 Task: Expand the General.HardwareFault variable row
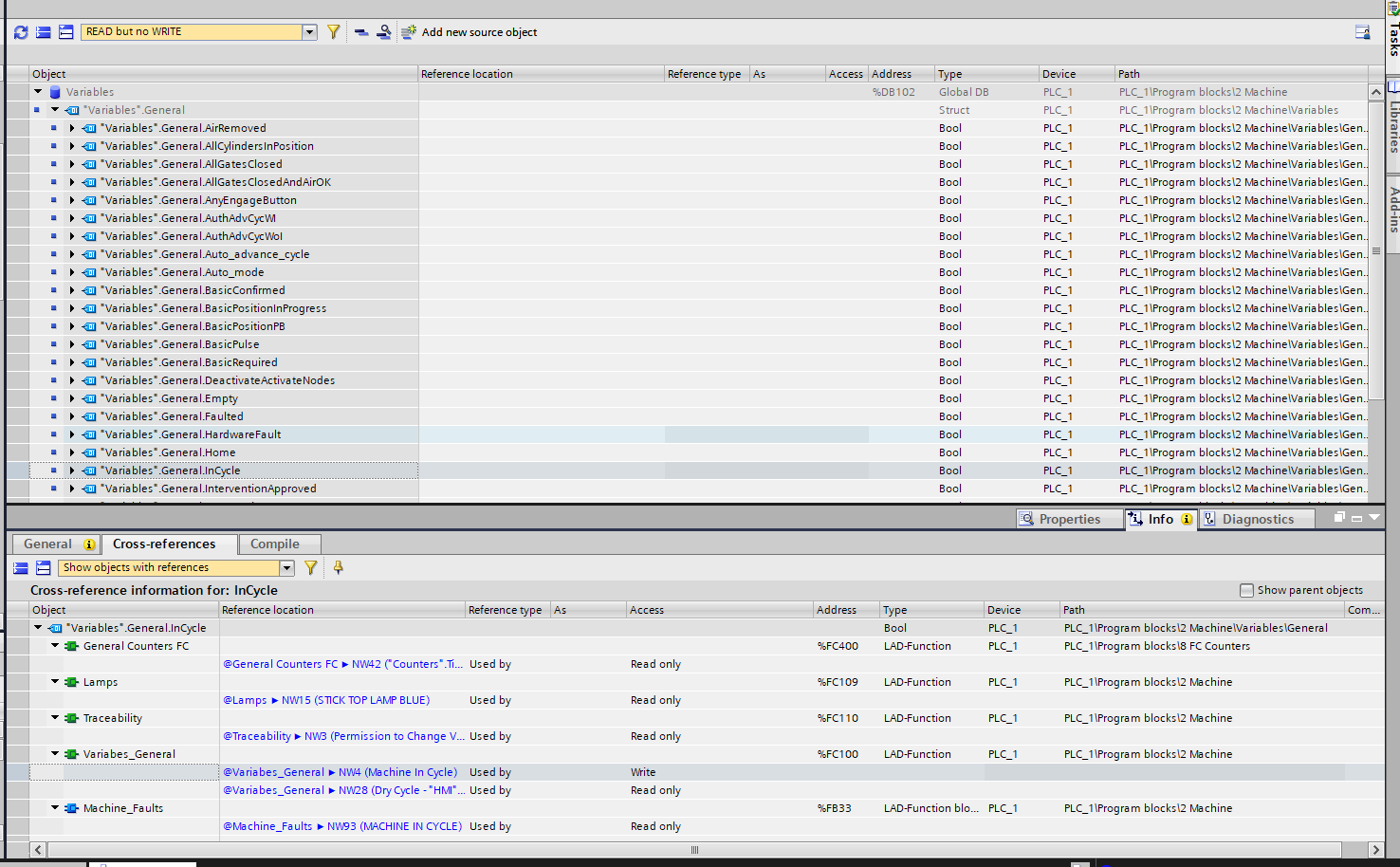point(71,434)
